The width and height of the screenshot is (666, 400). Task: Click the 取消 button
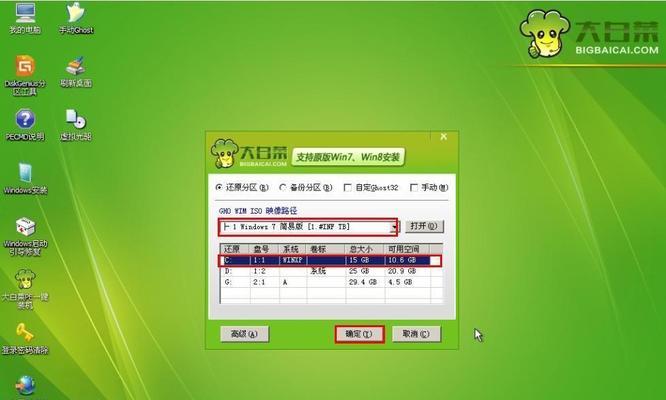click(416, 334)
